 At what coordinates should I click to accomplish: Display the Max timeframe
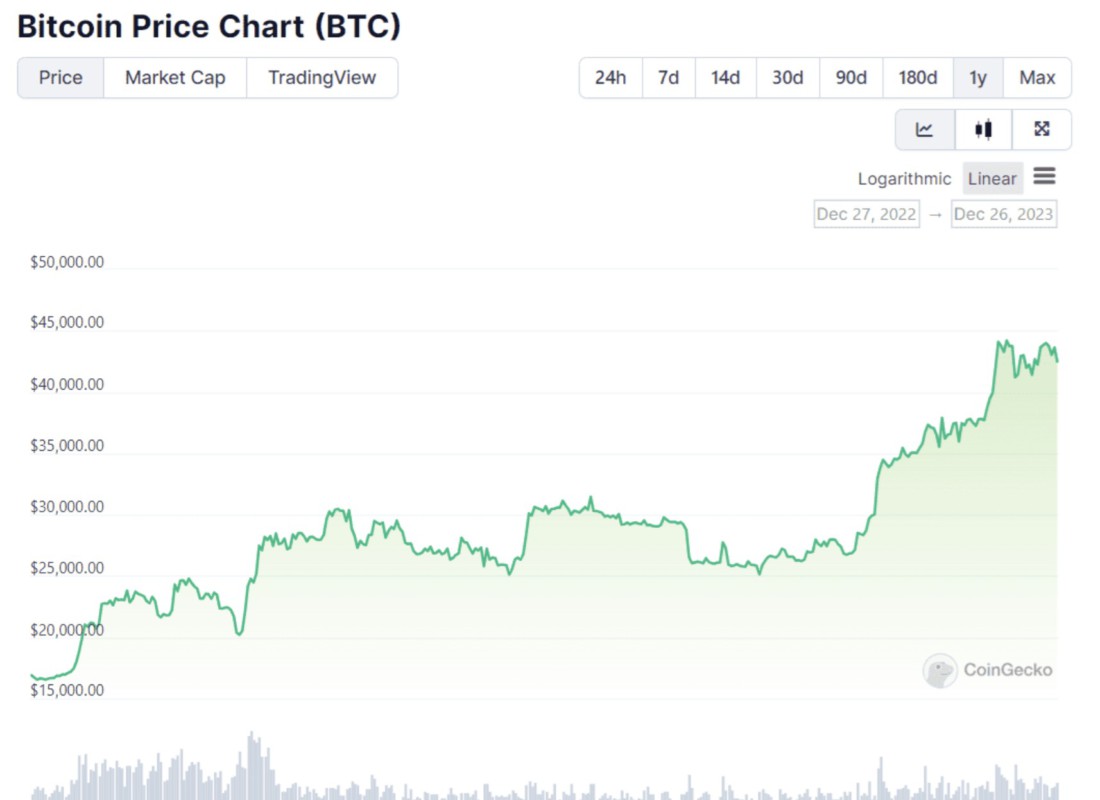[x=1038, y=77]
